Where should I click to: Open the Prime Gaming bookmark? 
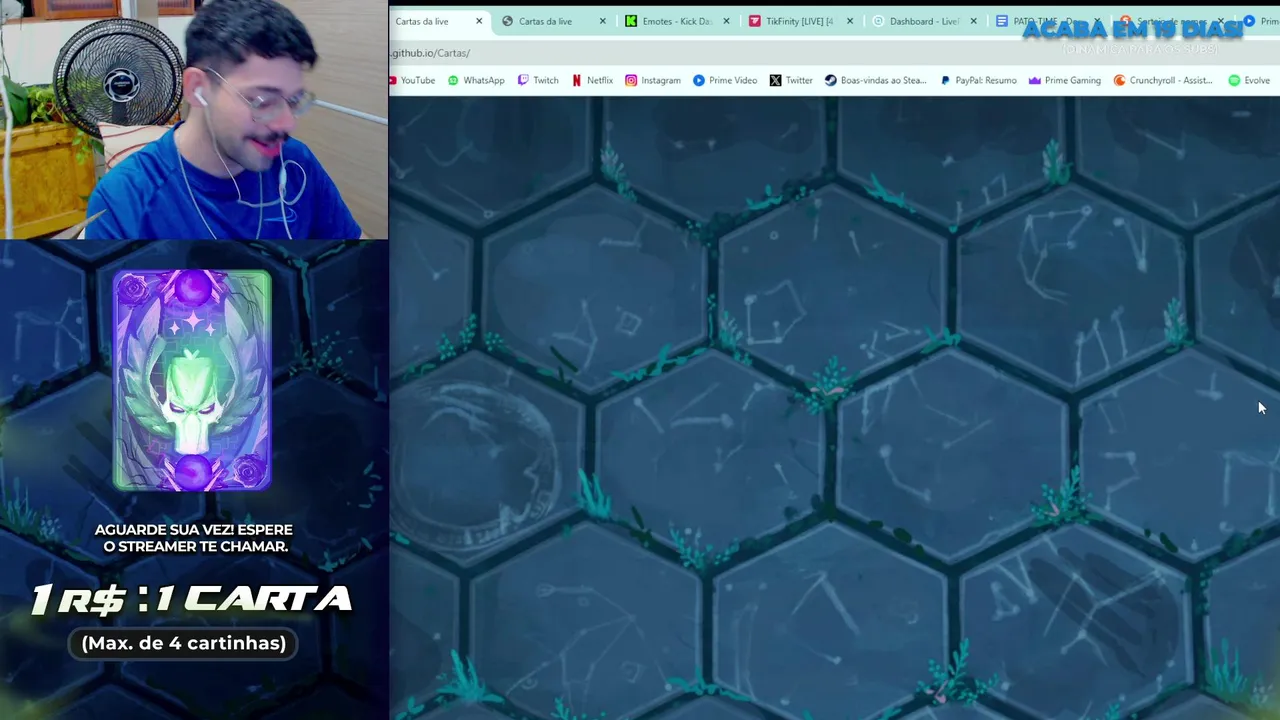tap(1065, 80)
